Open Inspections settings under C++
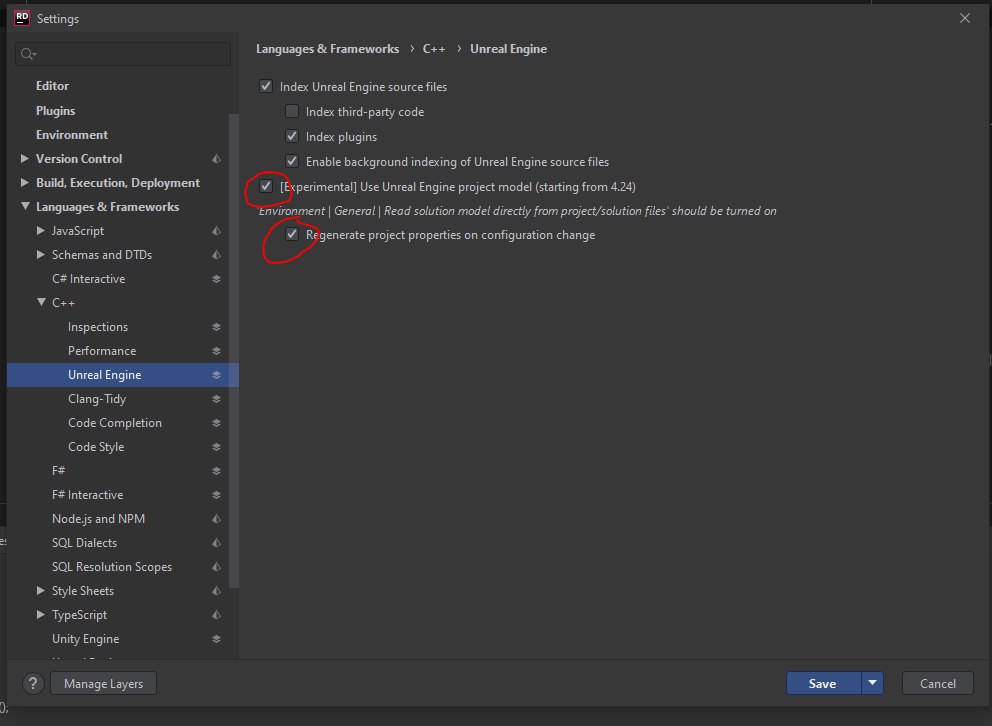Image resolution: width=992 pixels, height=726 pixels. click(x=98, y=327)
